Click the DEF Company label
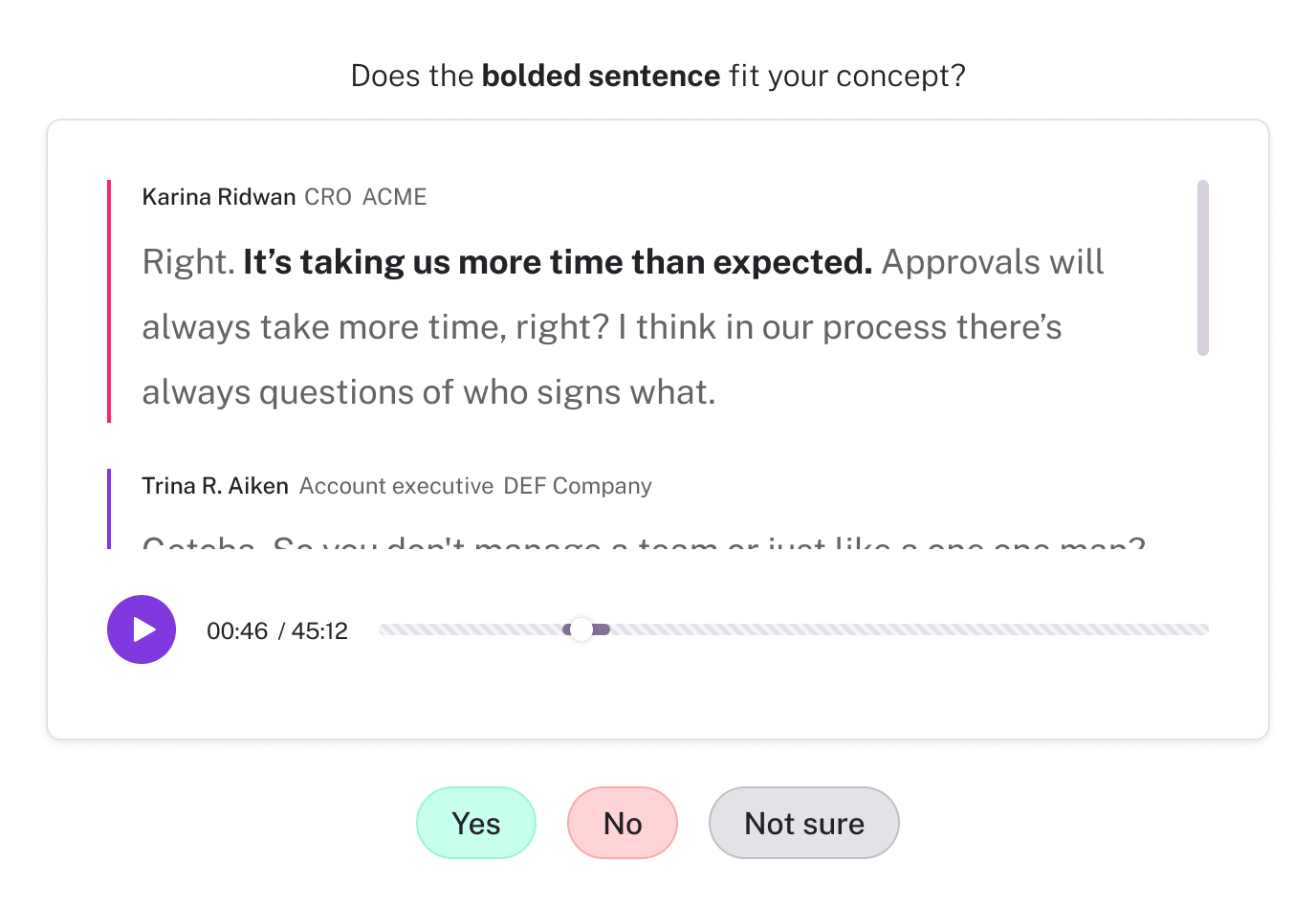 click(x=578, y=486)
